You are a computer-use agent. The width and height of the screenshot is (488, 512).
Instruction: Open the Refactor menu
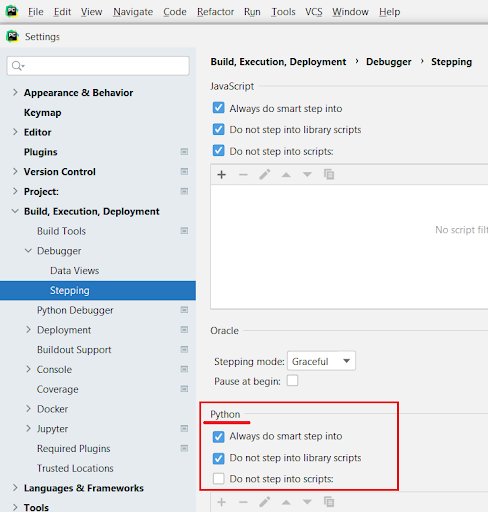(x=215, y=12)
